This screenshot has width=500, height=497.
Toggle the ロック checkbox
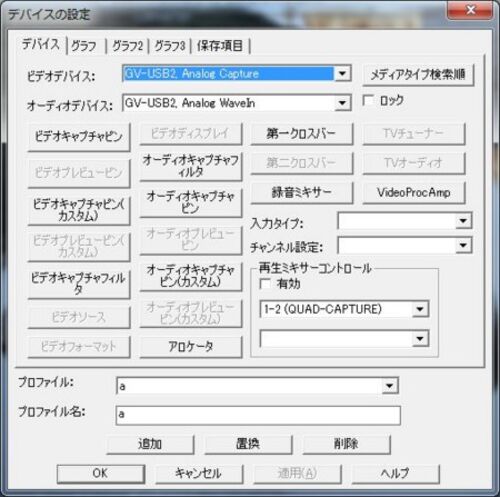click(x=368, y=100)
